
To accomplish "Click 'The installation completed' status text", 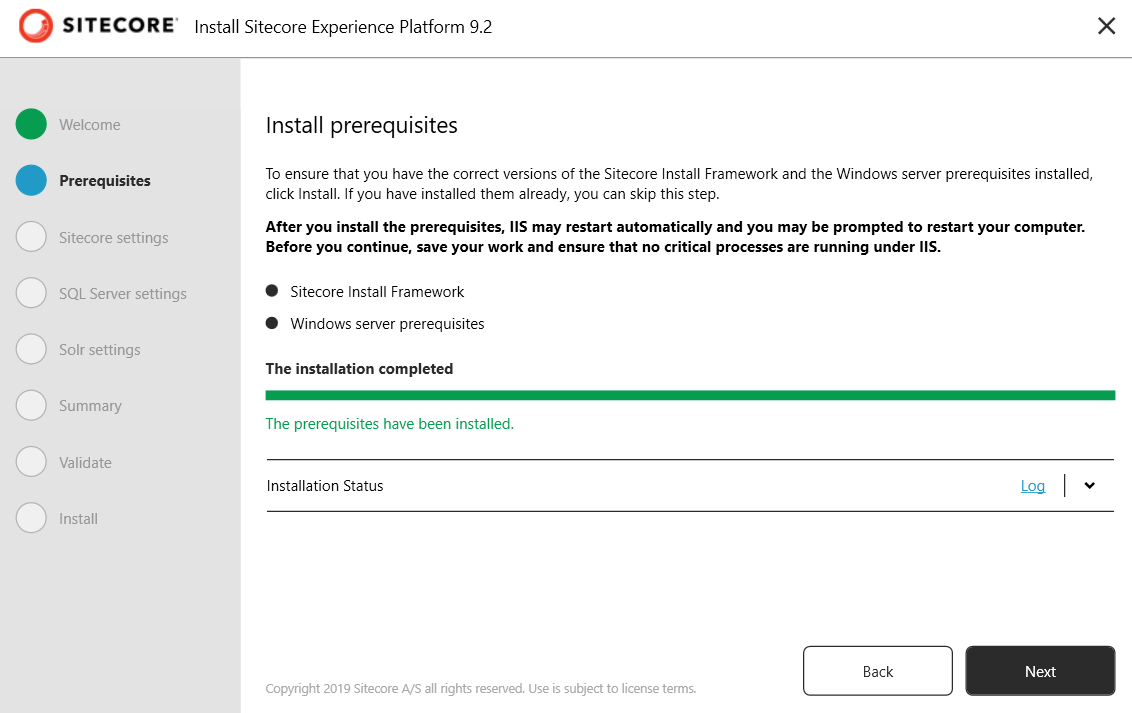I will (x=359, y=369).
